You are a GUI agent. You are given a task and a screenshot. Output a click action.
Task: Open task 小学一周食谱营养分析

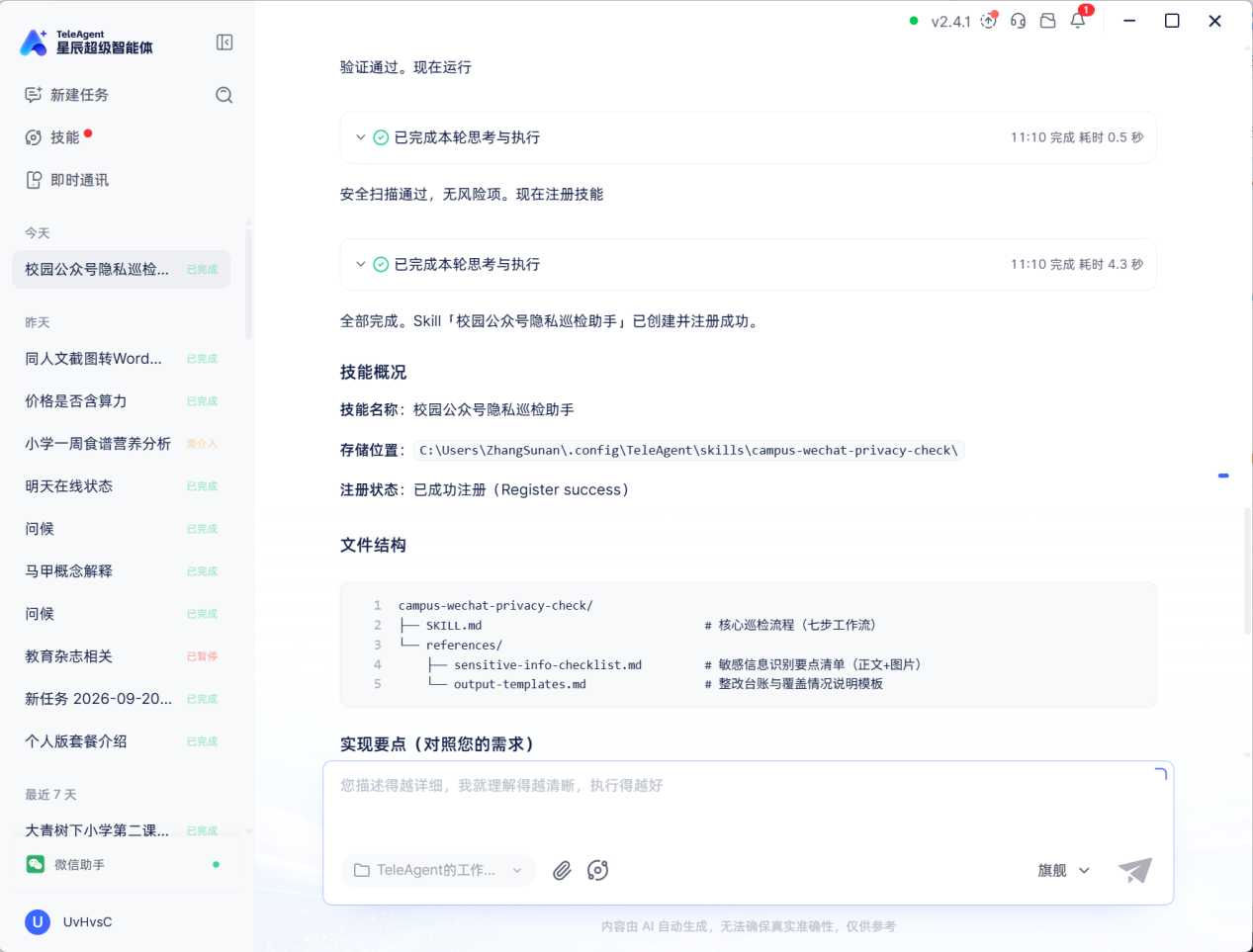coord(121,444)
